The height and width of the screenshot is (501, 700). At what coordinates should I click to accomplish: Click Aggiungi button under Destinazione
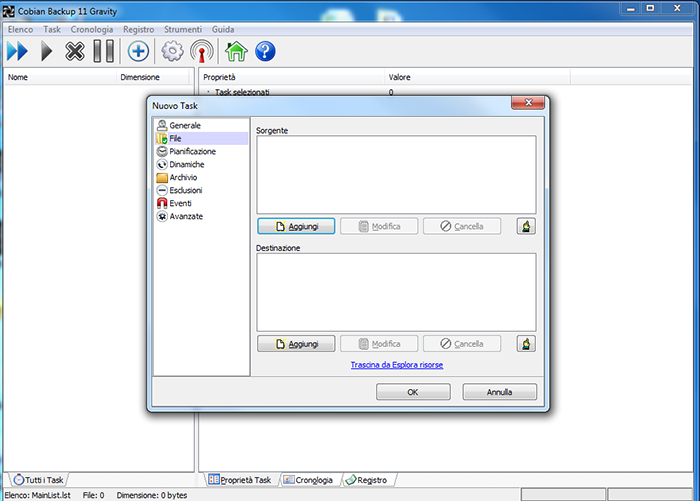click(296, 344)
